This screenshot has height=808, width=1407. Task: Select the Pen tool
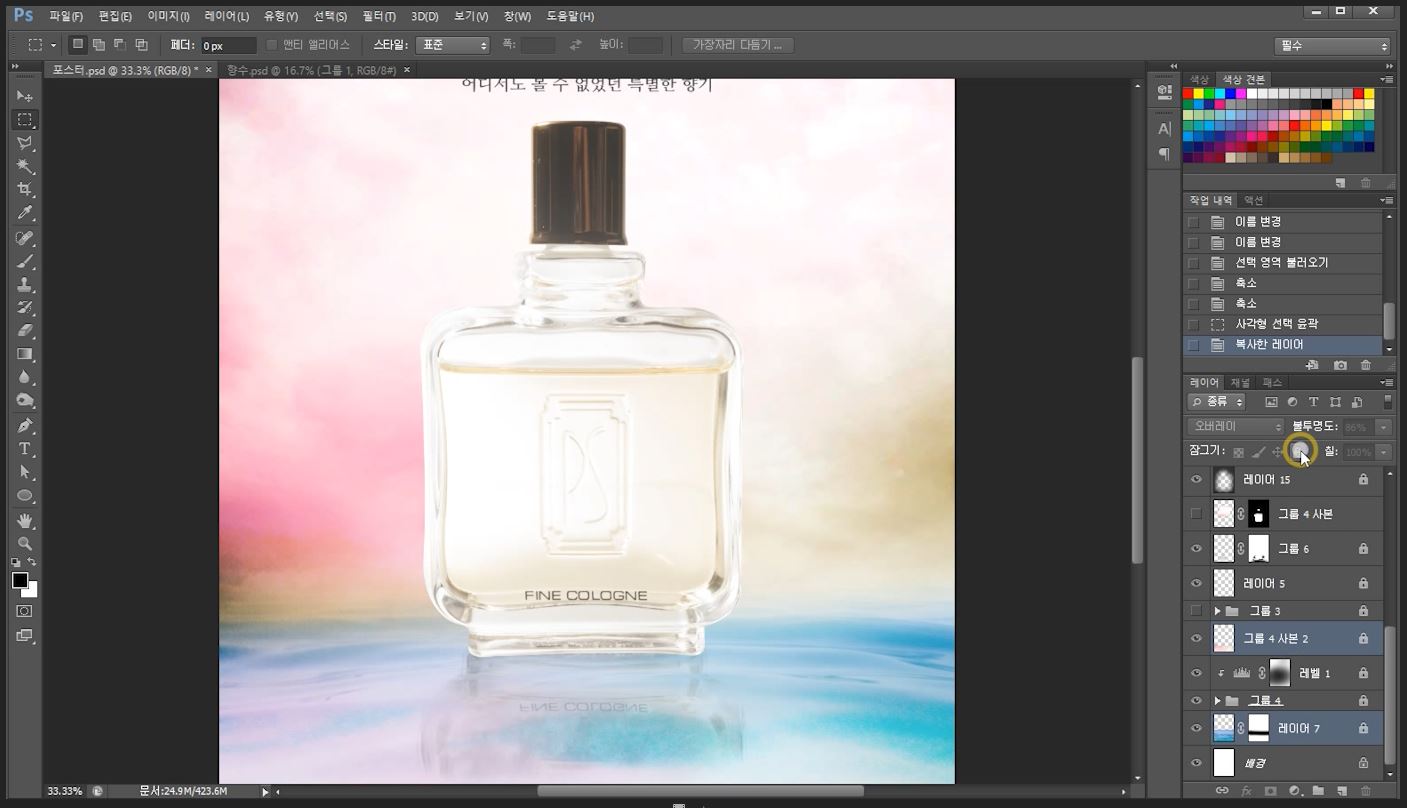25,426
